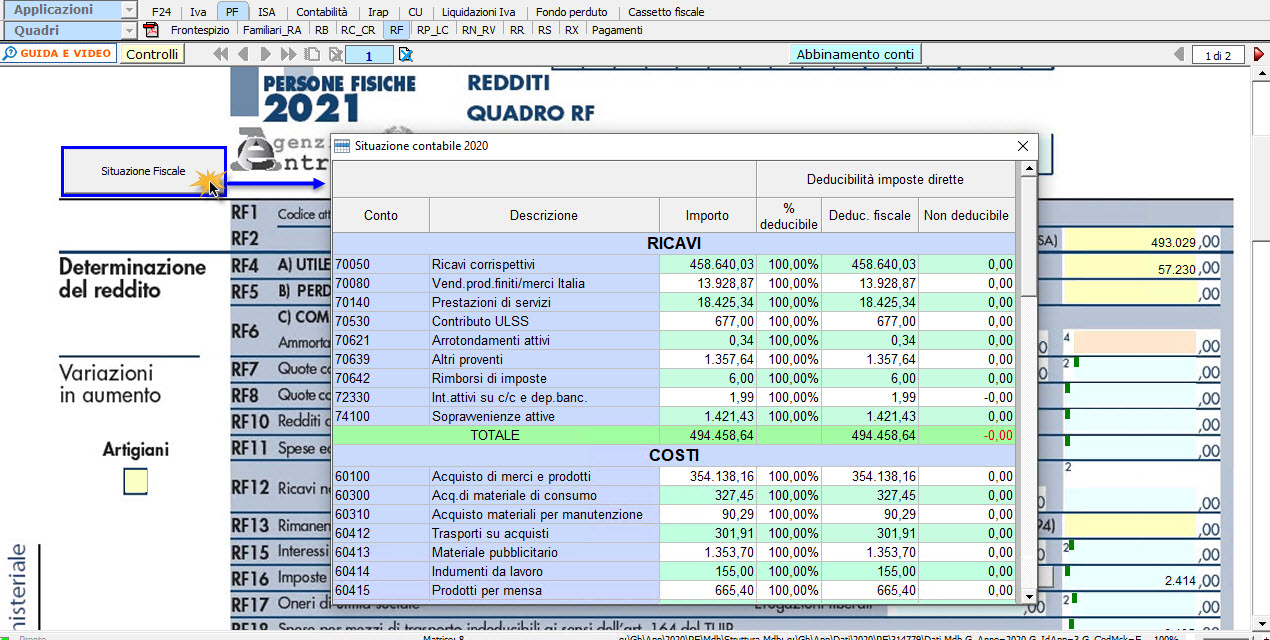Click the dialog vertical scrollbar thumb
Screen dimensions: 1270x640
tap(1028, 235)
